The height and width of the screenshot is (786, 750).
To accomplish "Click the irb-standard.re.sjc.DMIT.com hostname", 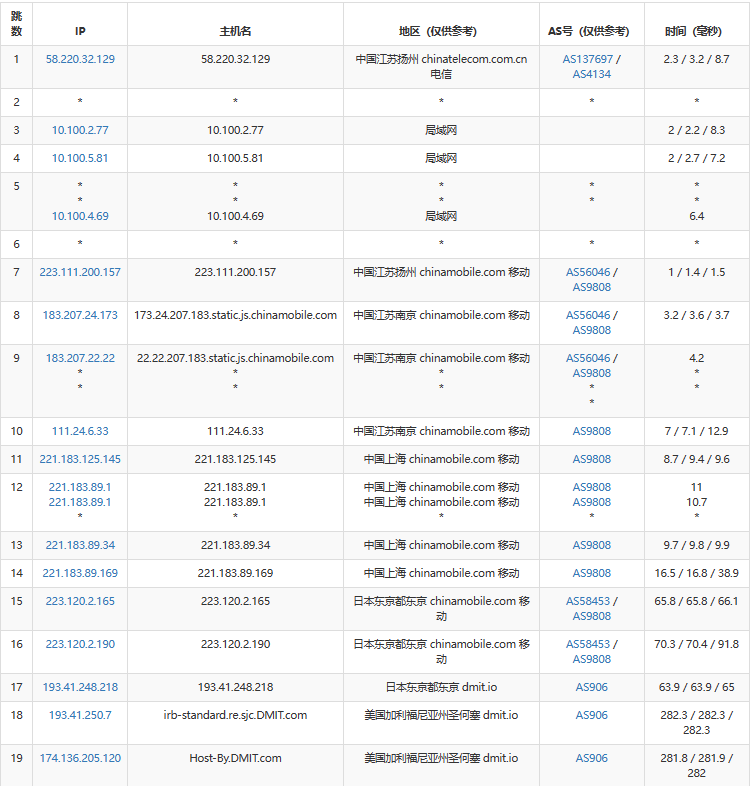I will coord(235,715).
